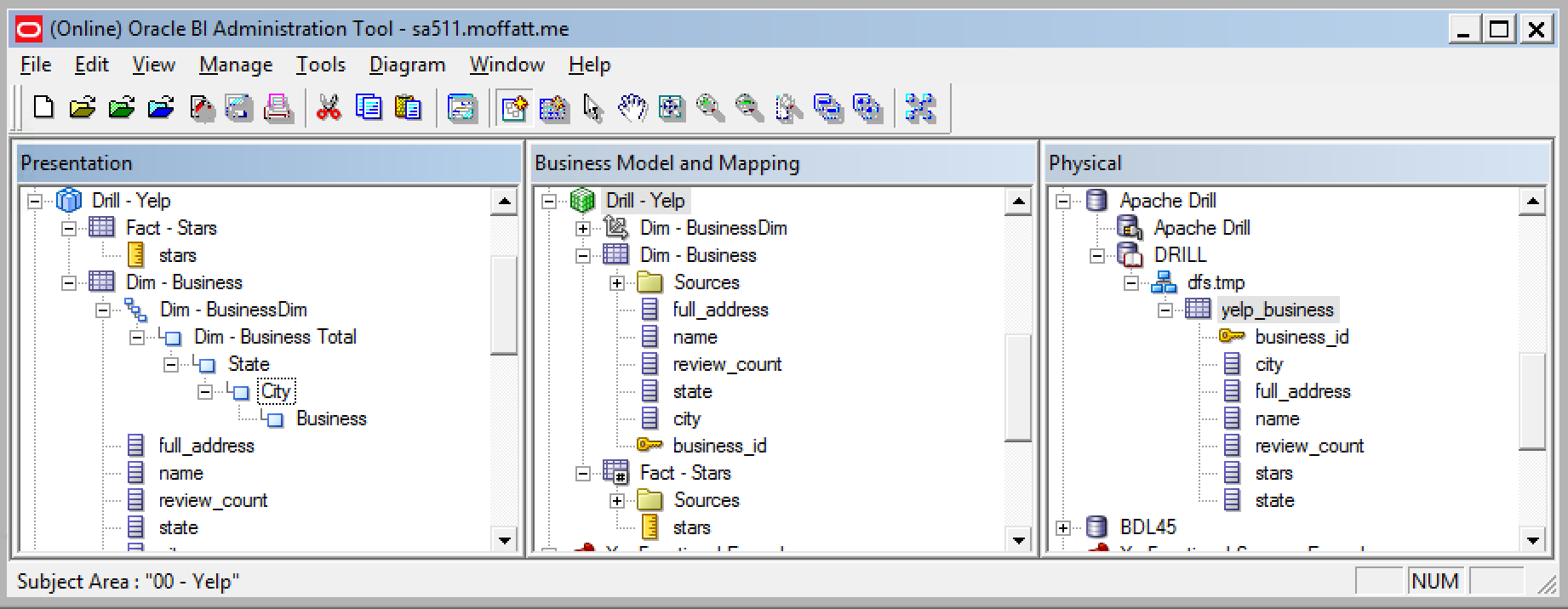
Task: Click the Cut scissors icon
Action: coord(328,107)
